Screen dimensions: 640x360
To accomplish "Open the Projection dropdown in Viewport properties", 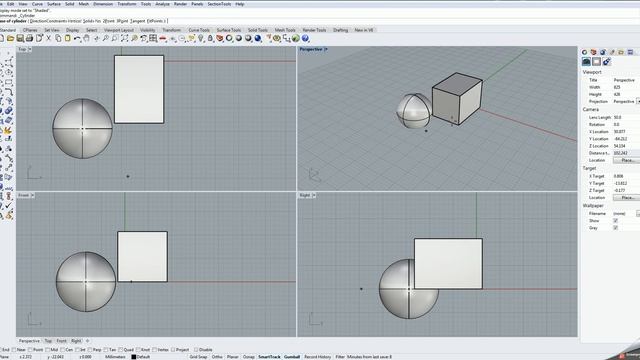I will 638,101.
